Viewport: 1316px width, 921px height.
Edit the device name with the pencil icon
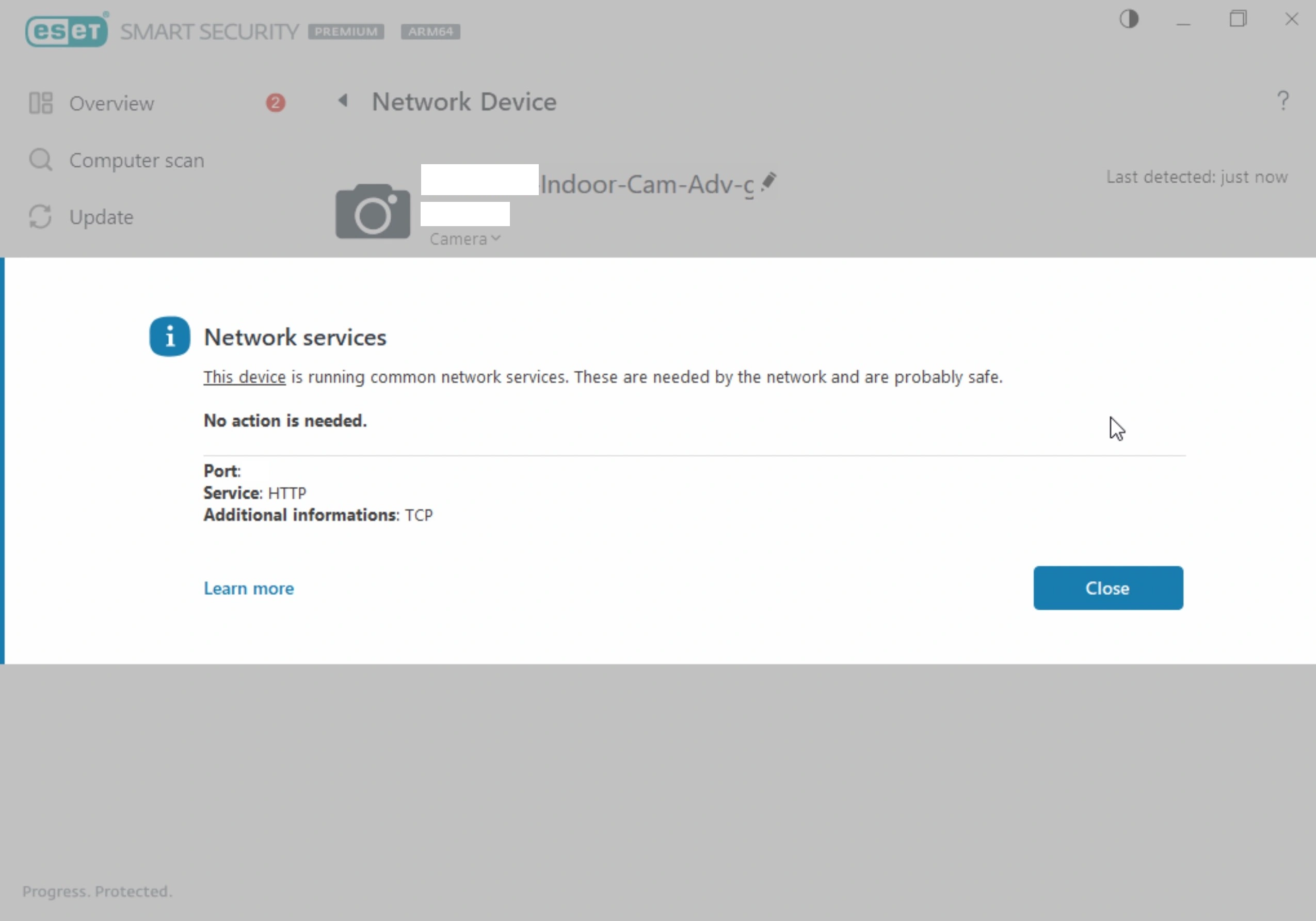pyautogui.click(x=768, y=182)
